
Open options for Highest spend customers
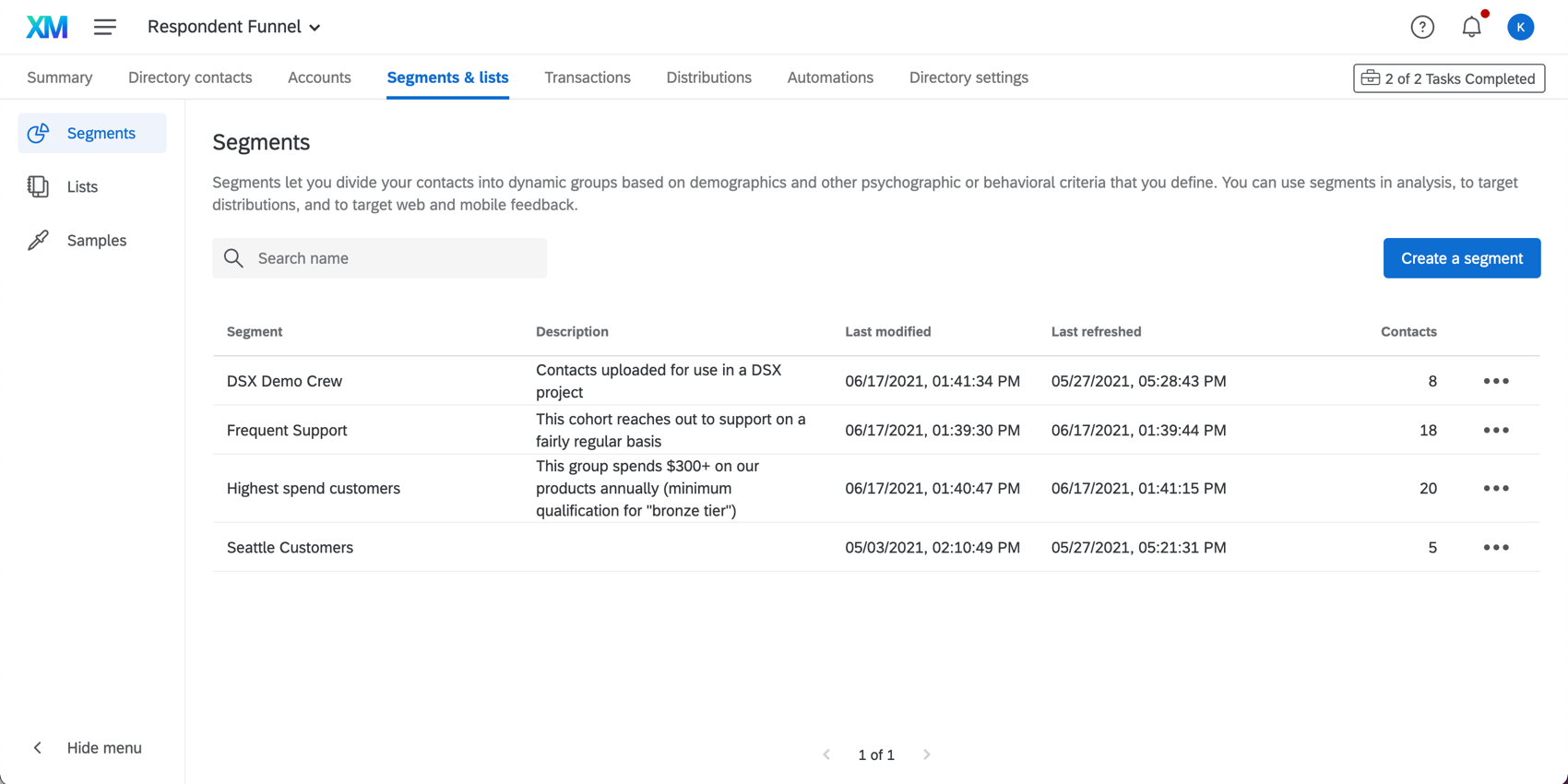[x=1496, y=488]
